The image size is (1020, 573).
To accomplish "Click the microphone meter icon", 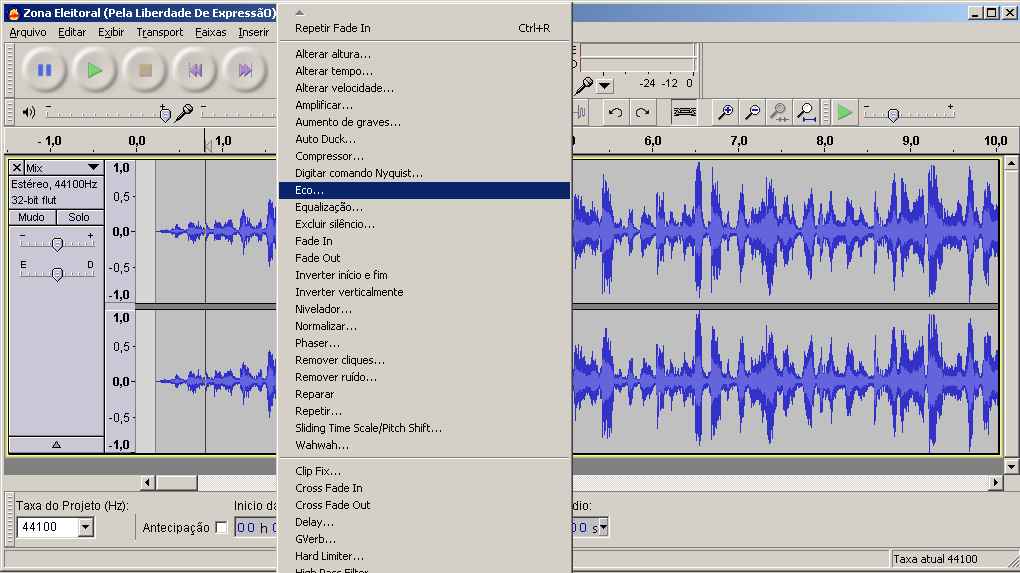I will click(x=584, y=85).
